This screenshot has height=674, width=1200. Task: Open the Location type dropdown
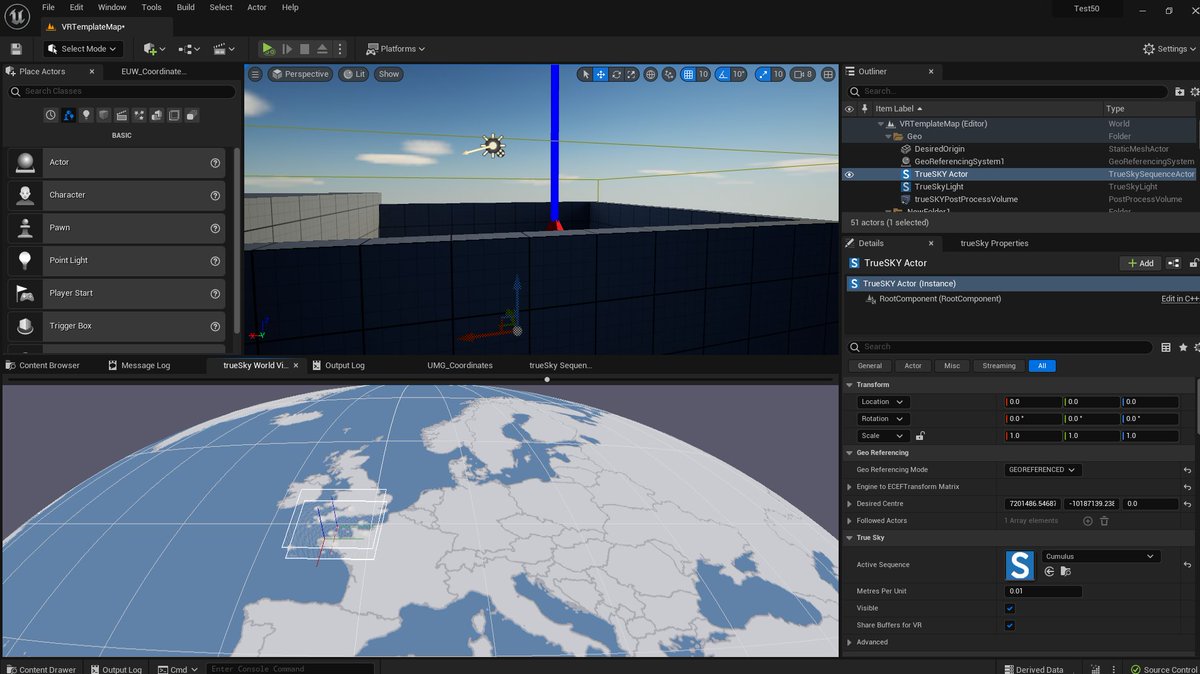click(883, 402)
